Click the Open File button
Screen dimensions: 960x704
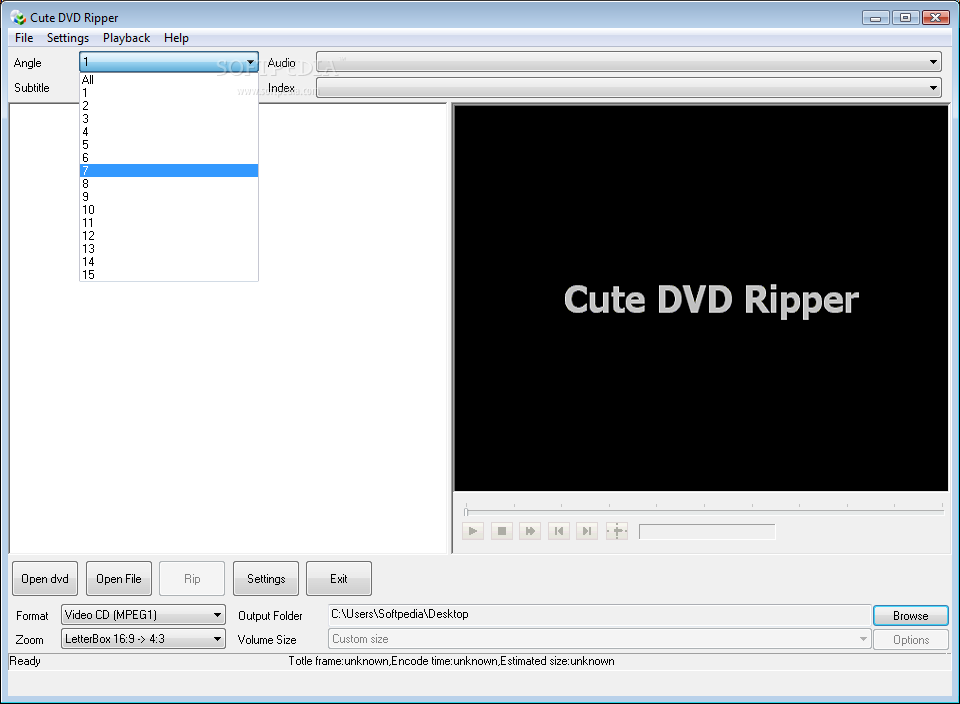pos(119,579)
